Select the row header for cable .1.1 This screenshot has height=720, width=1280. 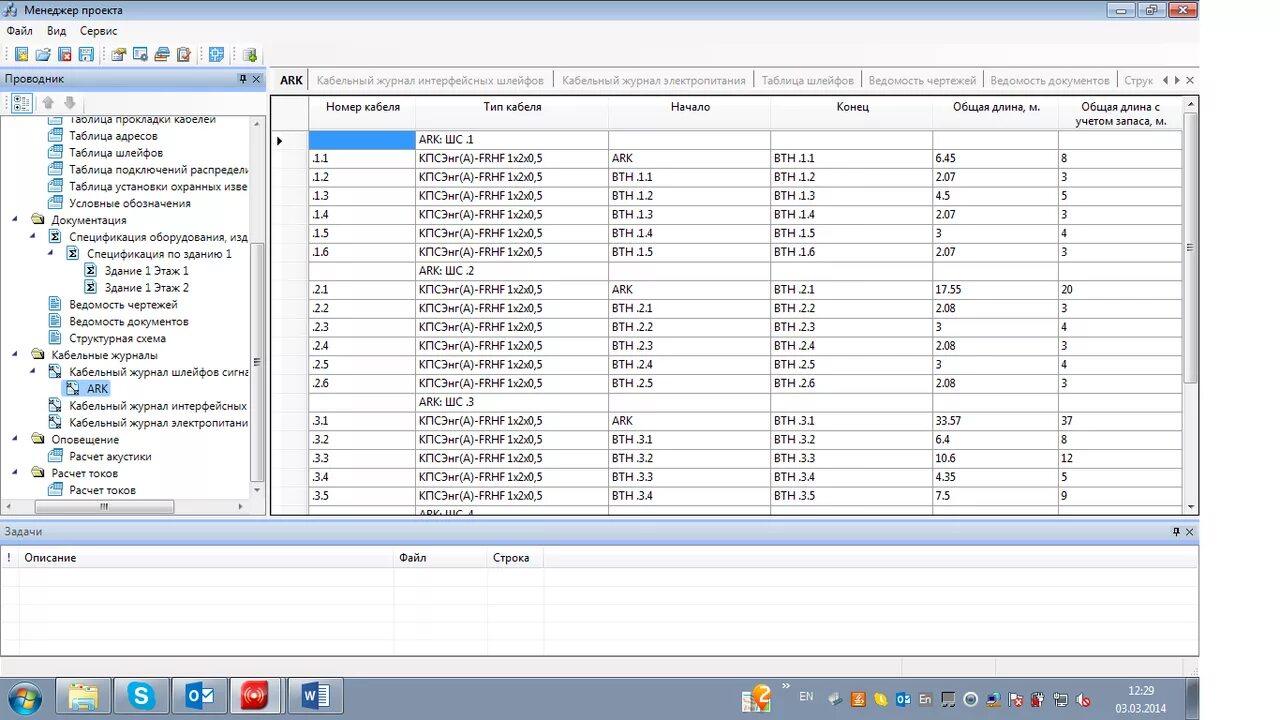pos(290,158)
